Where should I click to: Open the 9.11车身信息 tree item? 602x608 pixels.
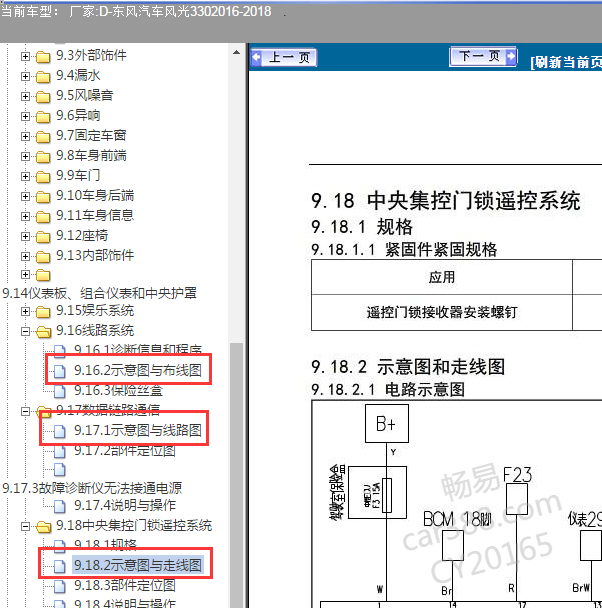(x=95, y=216)
